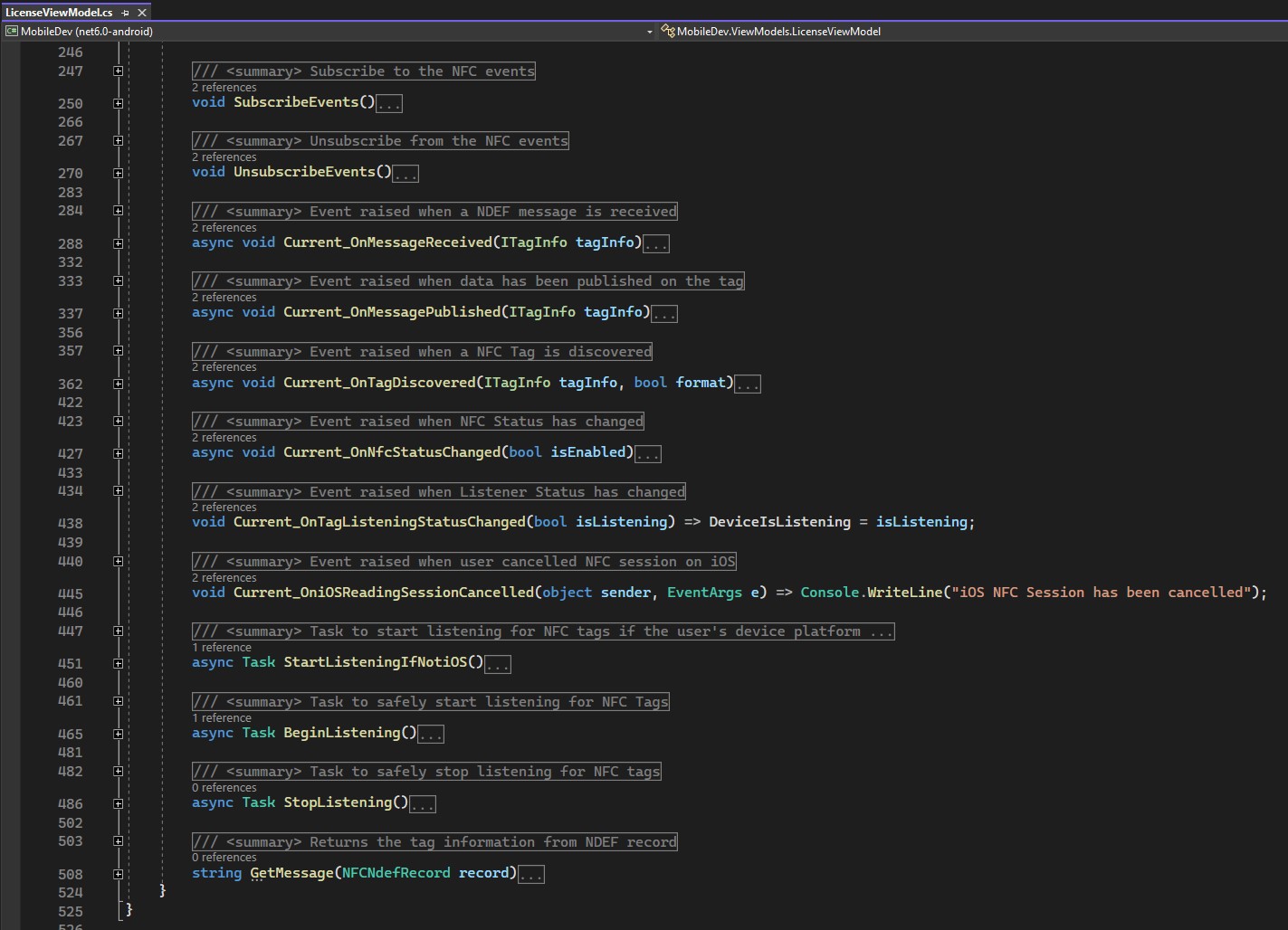Click the EventArgs type at line 445
The image size is (1288, 930).
click(704, 593)
